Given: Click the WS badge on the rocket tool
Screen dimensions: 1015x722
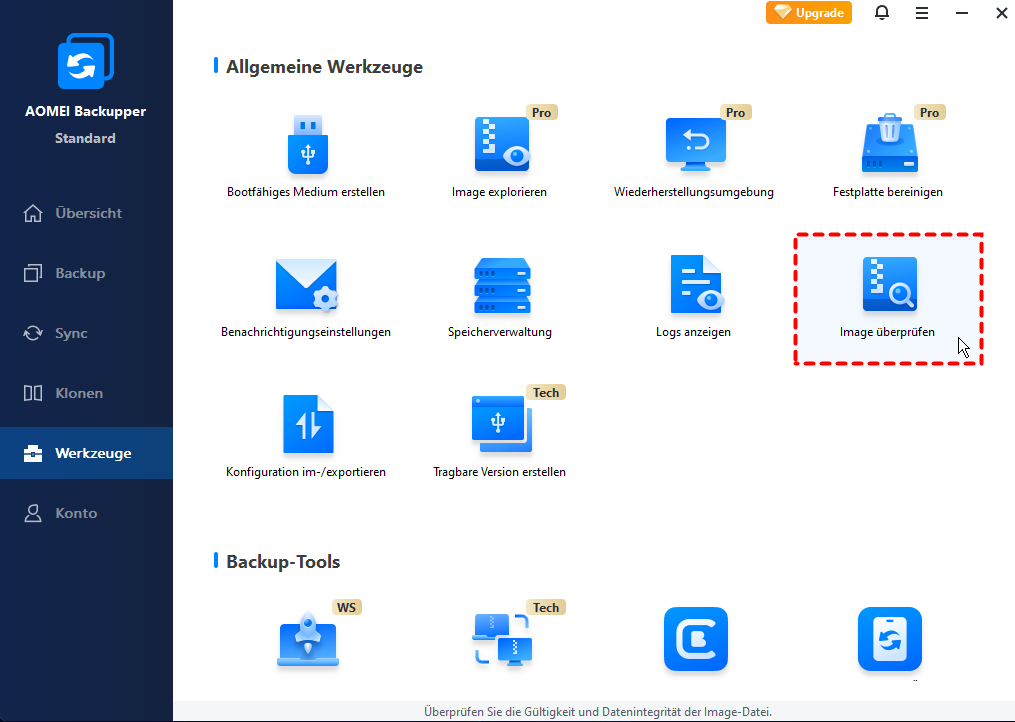Looking at the screenshot, I should pyautogui.click(x=346, y=607).
